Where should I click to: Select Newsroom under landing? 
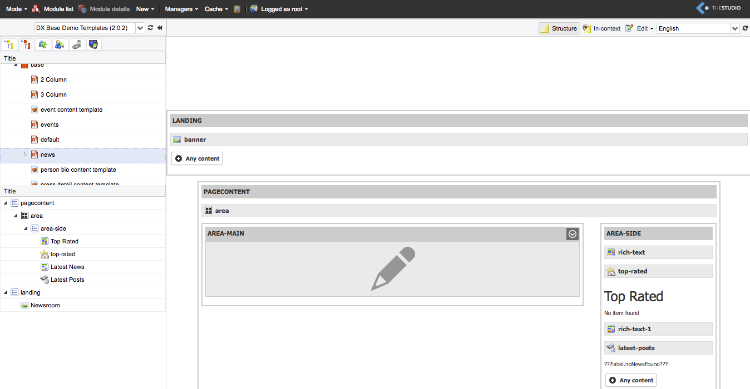click(x=45, y=305)
